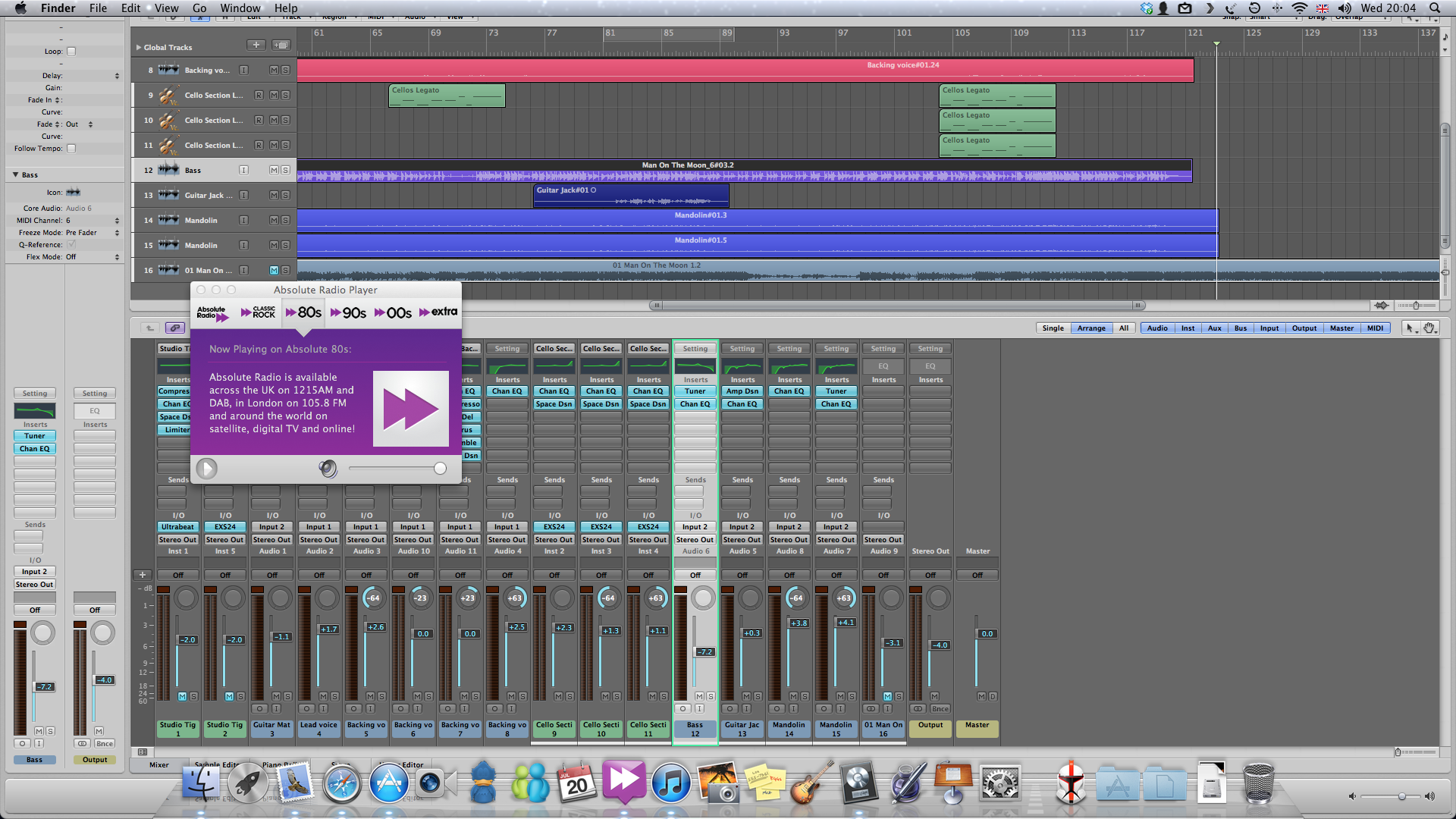Click the Cello Section track 9 instrument icon

168,96
